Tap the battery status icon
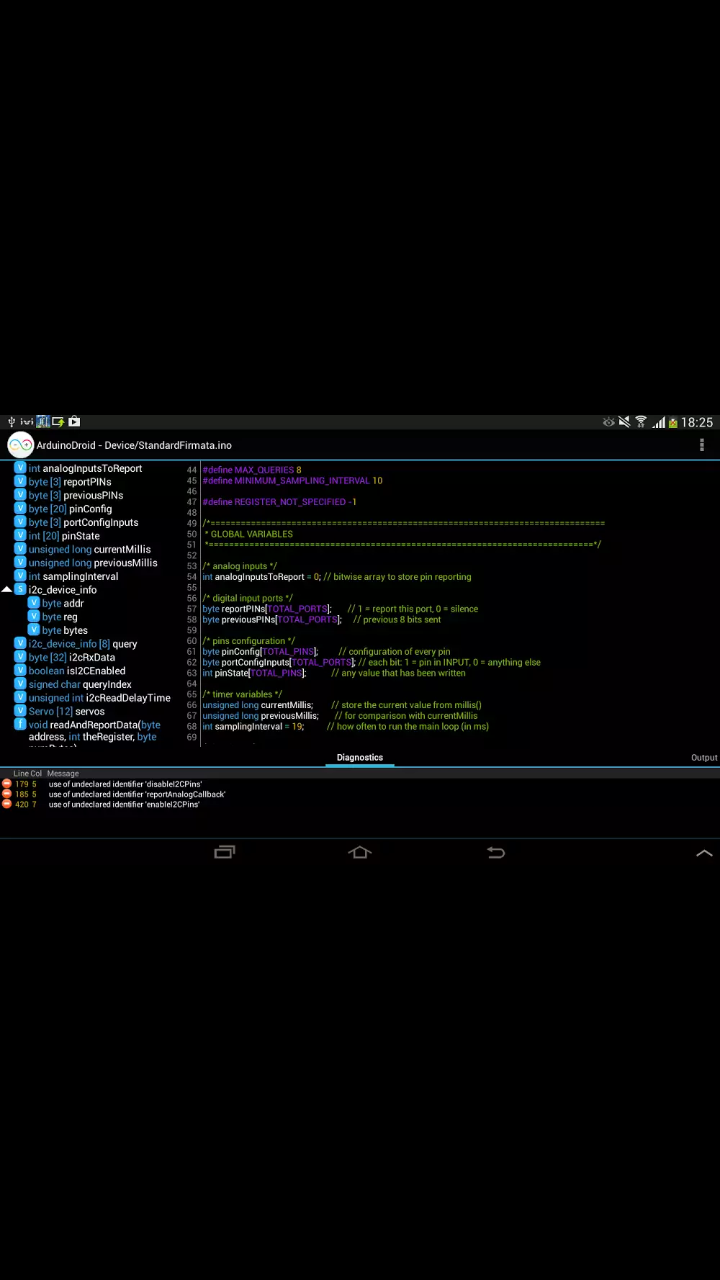720x1280 pixels. tap(673, 422)
